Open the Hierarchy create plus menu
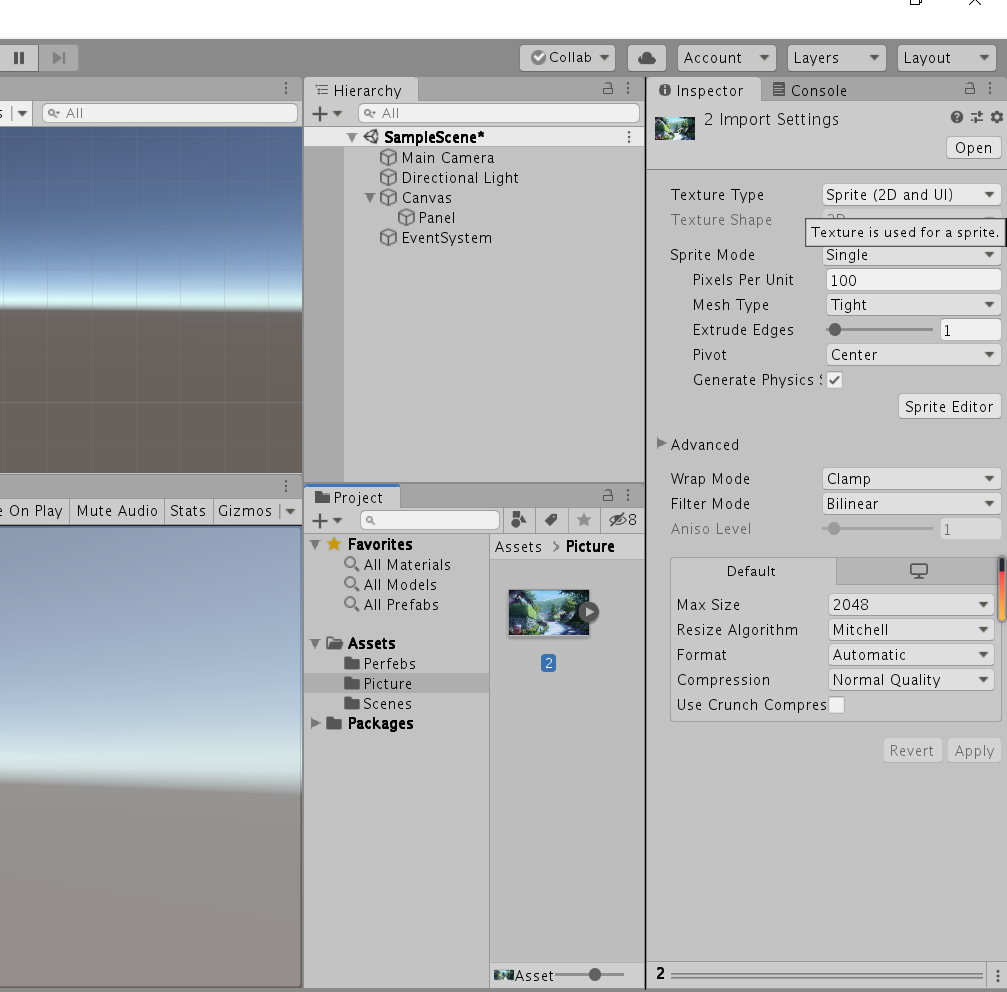Viewport: 1007px width, 992px height. click(x=326, y=114)
